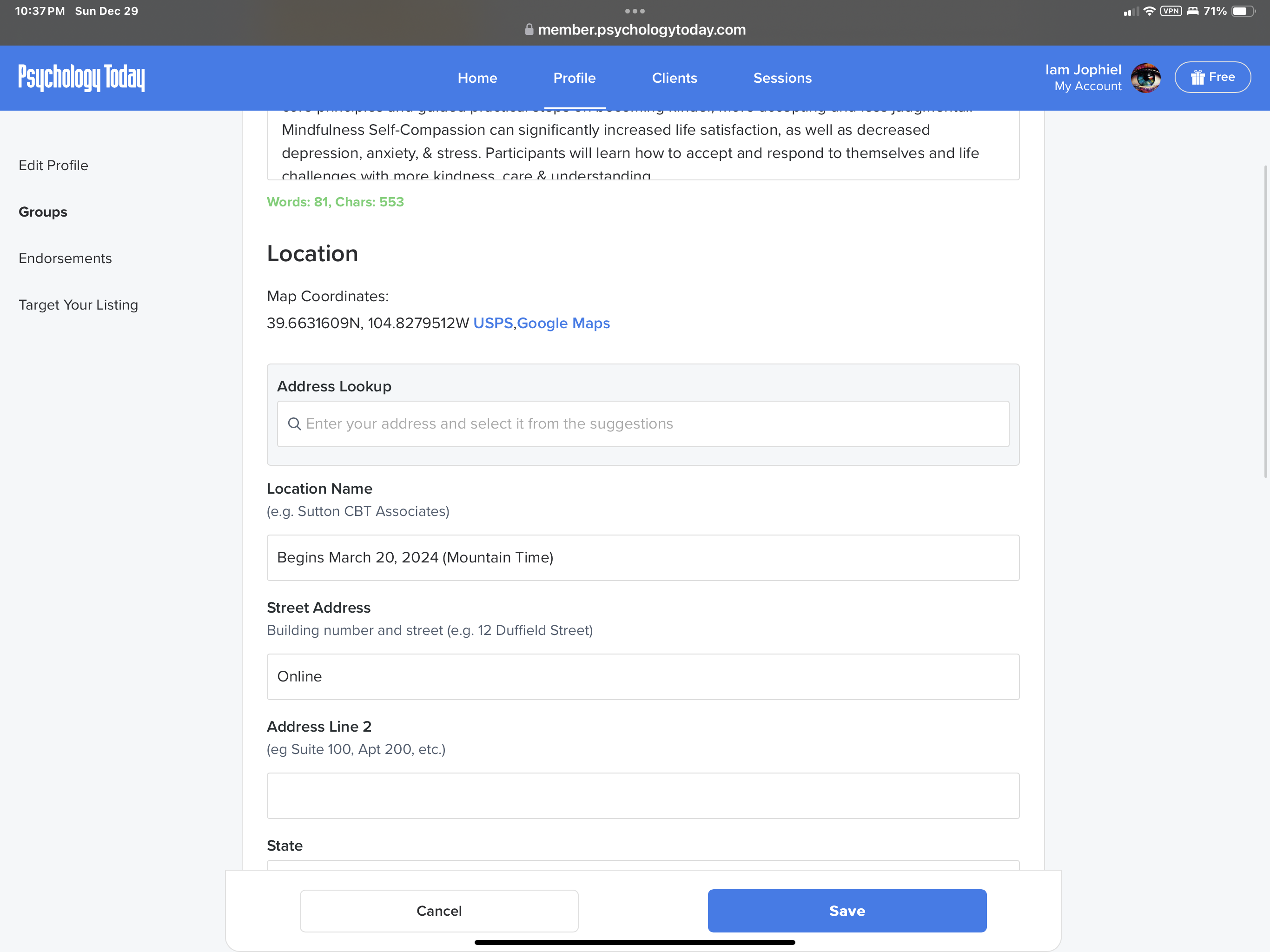Tap the battery status icon
This screenshot has height=952, width=1270.
point(1243,11)
